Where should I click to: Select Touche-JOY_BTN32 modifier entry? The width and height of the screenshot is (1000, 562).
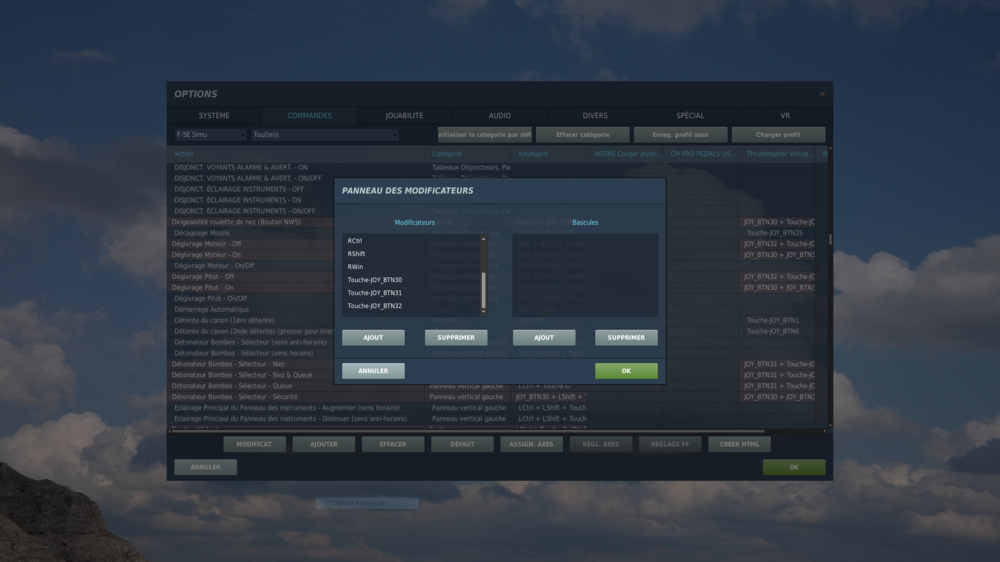(x=411, y=306)
